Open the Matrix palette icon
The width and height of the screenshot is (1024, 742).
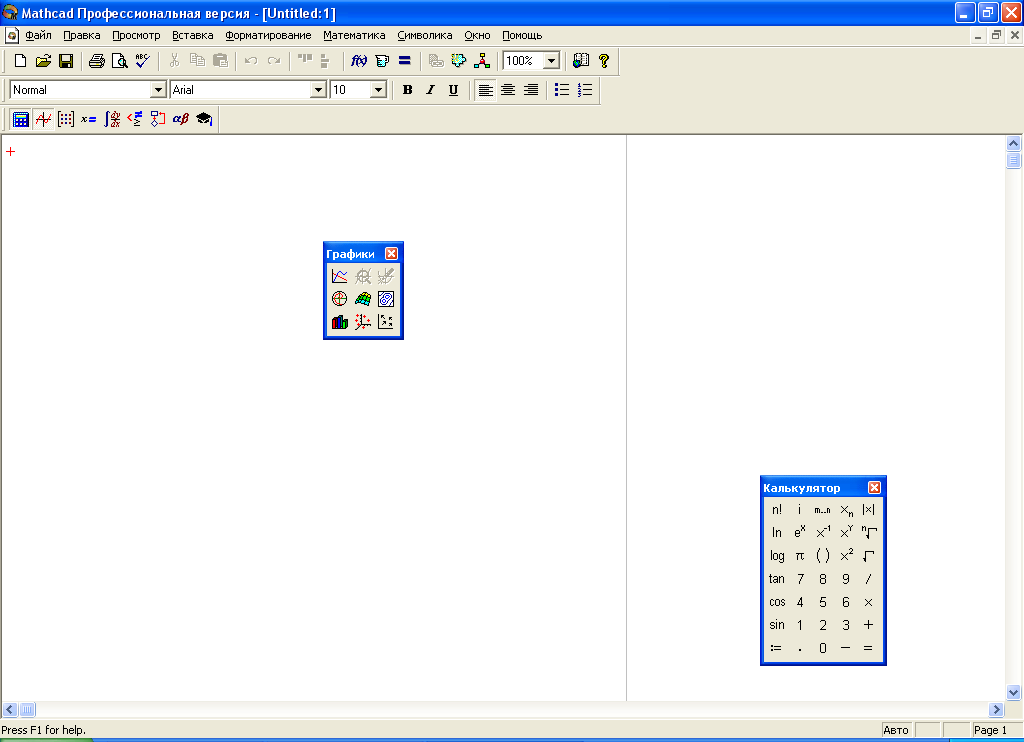pyautogui.click(x=66, y=119)
